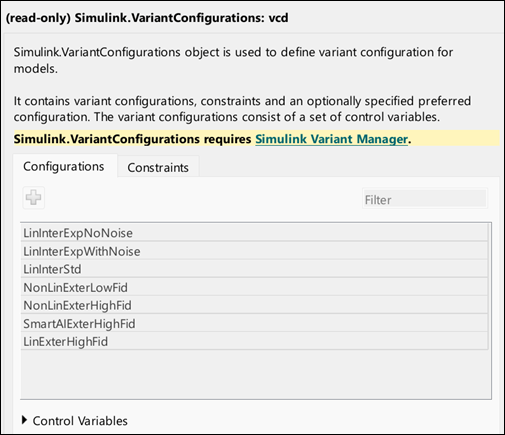Click the add configuration plus icon

(x=33, y=198)
